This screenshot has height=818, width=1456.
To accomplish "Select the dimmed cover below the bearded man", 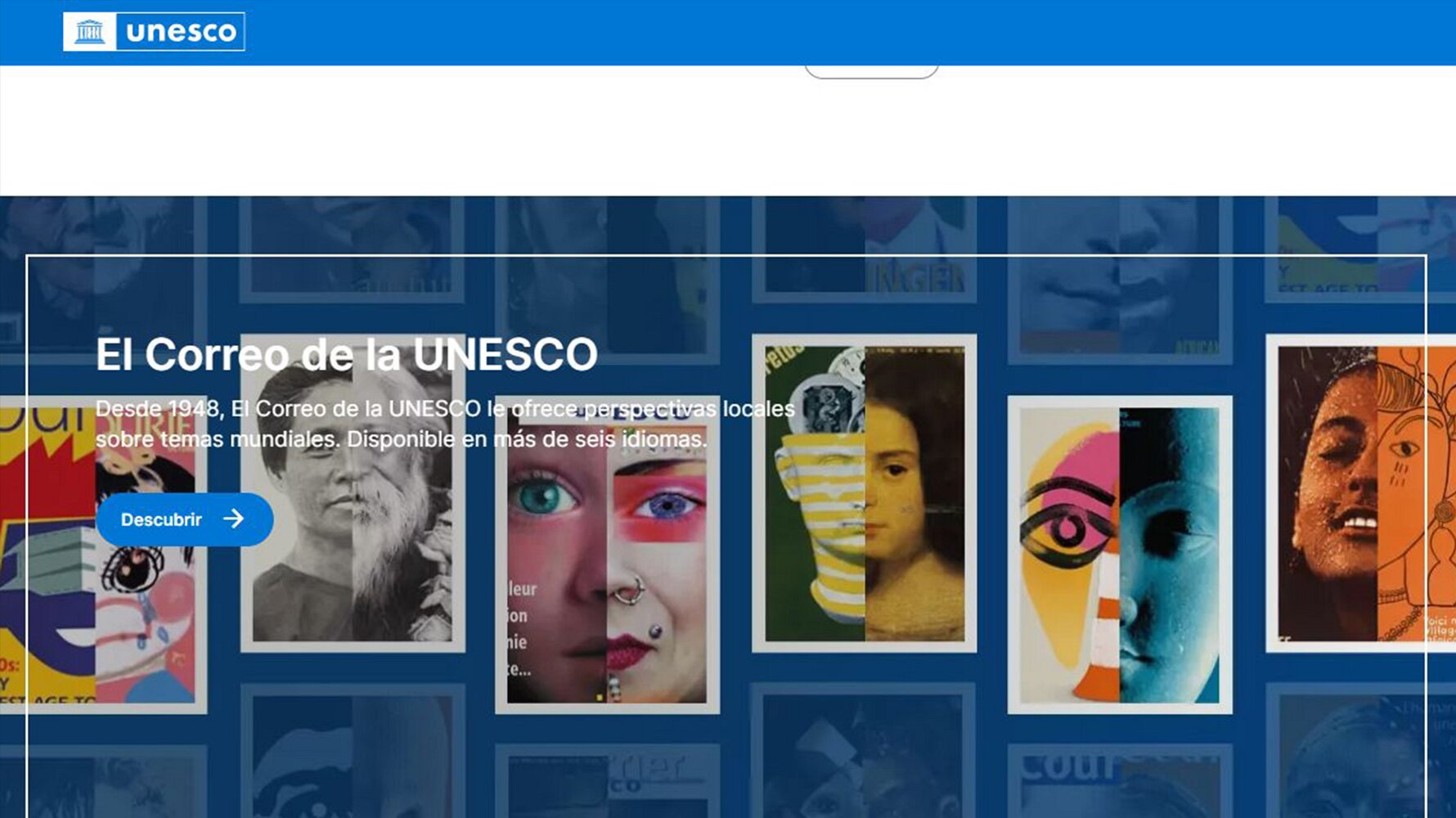I will (x=353, y=751).
